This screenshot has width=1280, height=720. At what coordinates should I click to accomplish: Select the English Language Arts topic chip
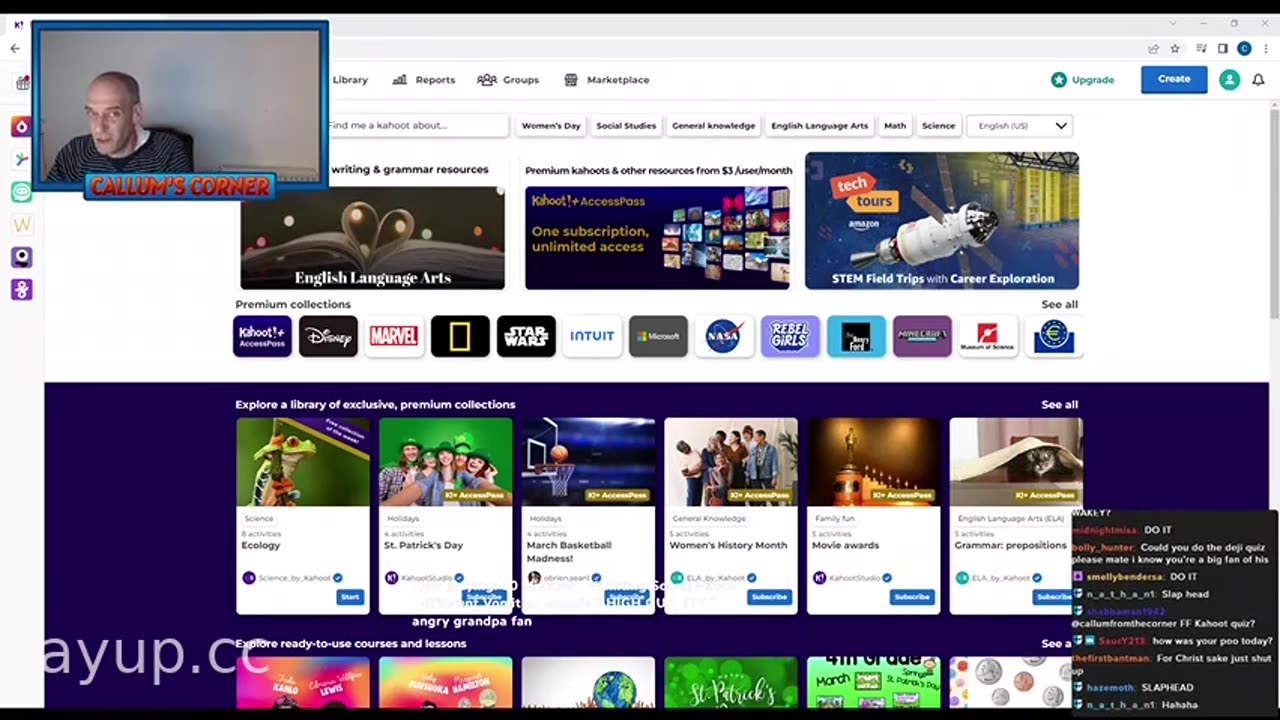[819, 126]
